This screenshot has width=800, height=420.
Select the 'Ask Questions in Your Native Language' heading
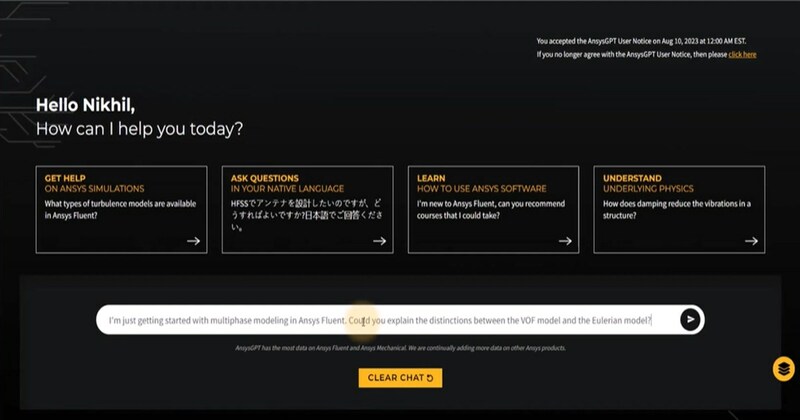(x=287, y=183)
